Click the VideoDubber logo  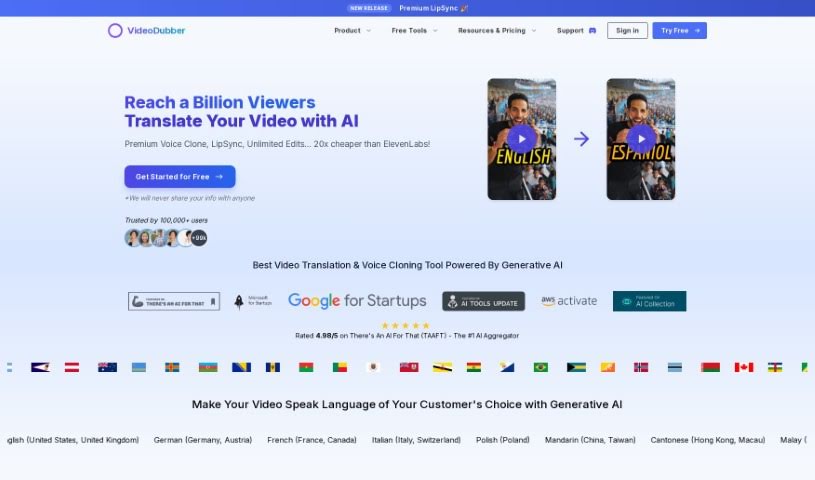(147, 31)
